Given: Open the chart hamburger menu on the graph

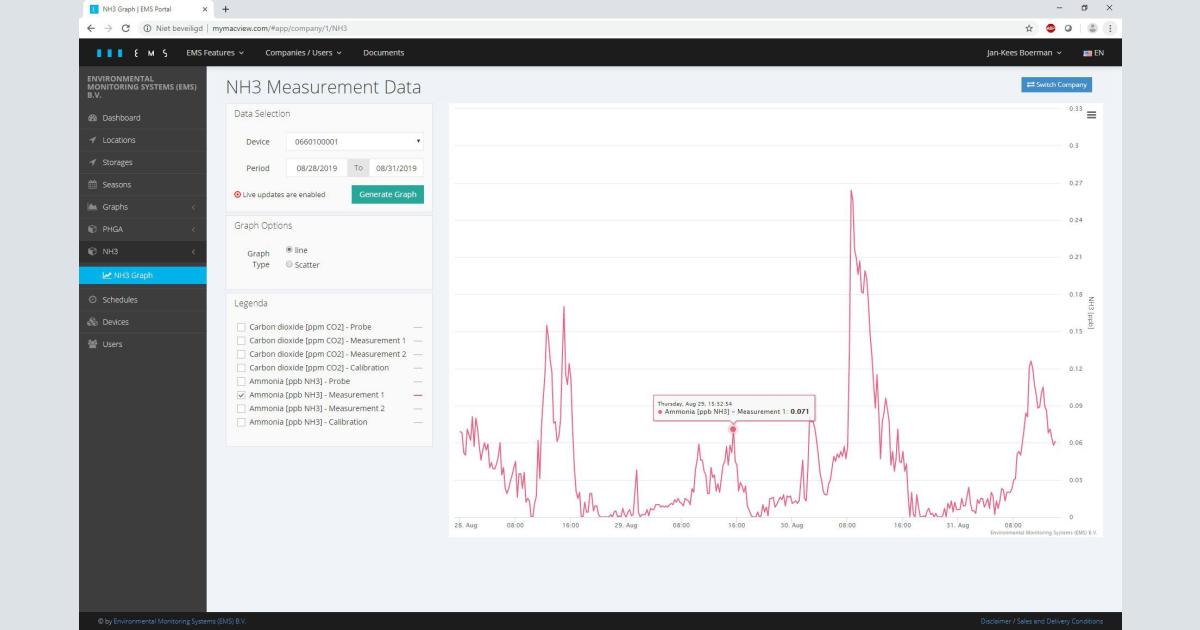Looking at the screenshot, I should click(1089, 113).
